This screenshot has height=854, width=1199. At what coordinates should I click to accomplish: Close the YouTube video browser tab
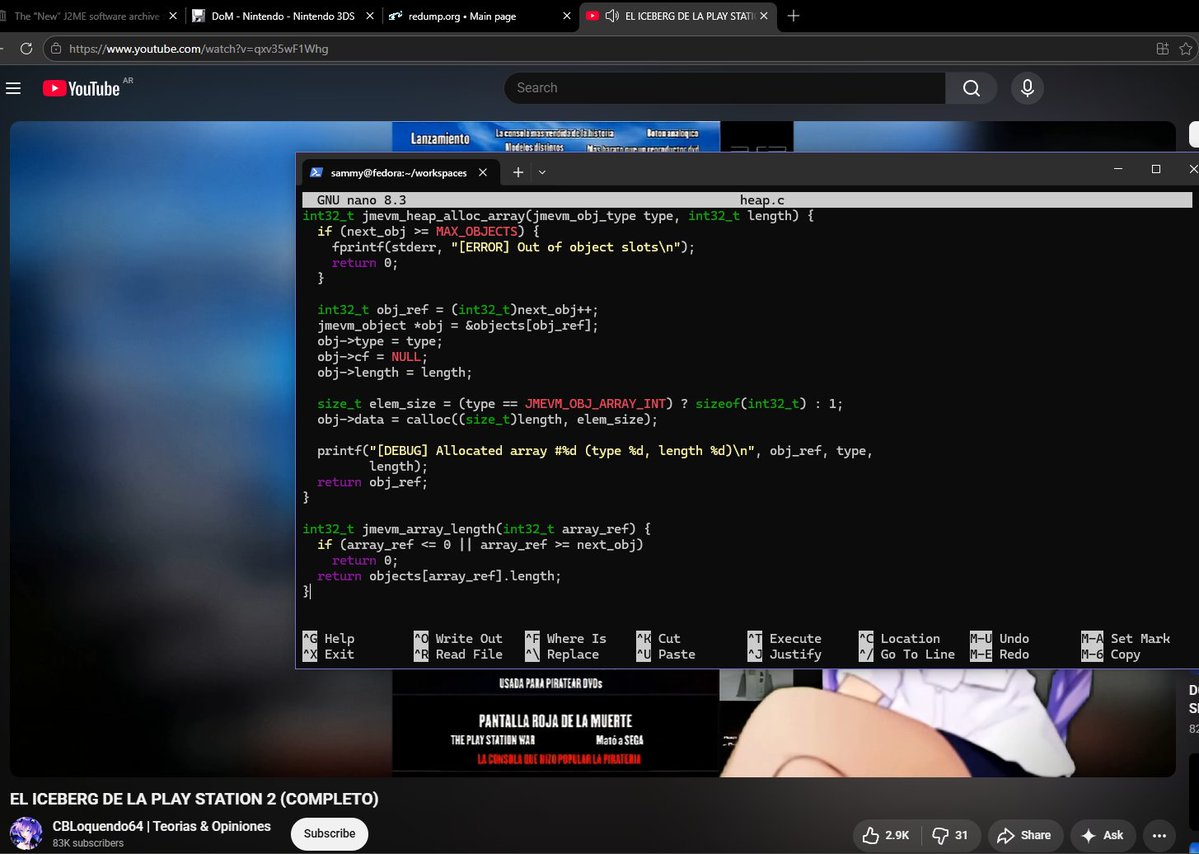pyautogui.click(x=764, y=16)
